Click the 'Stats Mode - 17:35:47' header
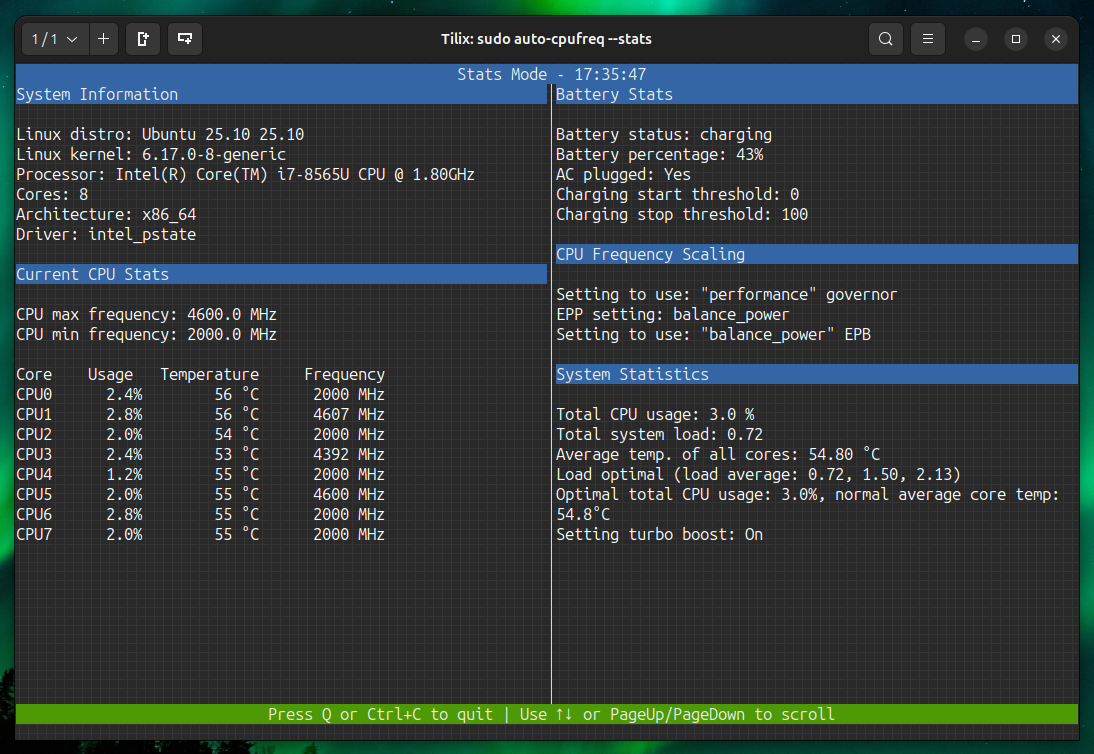 (551, 74)
